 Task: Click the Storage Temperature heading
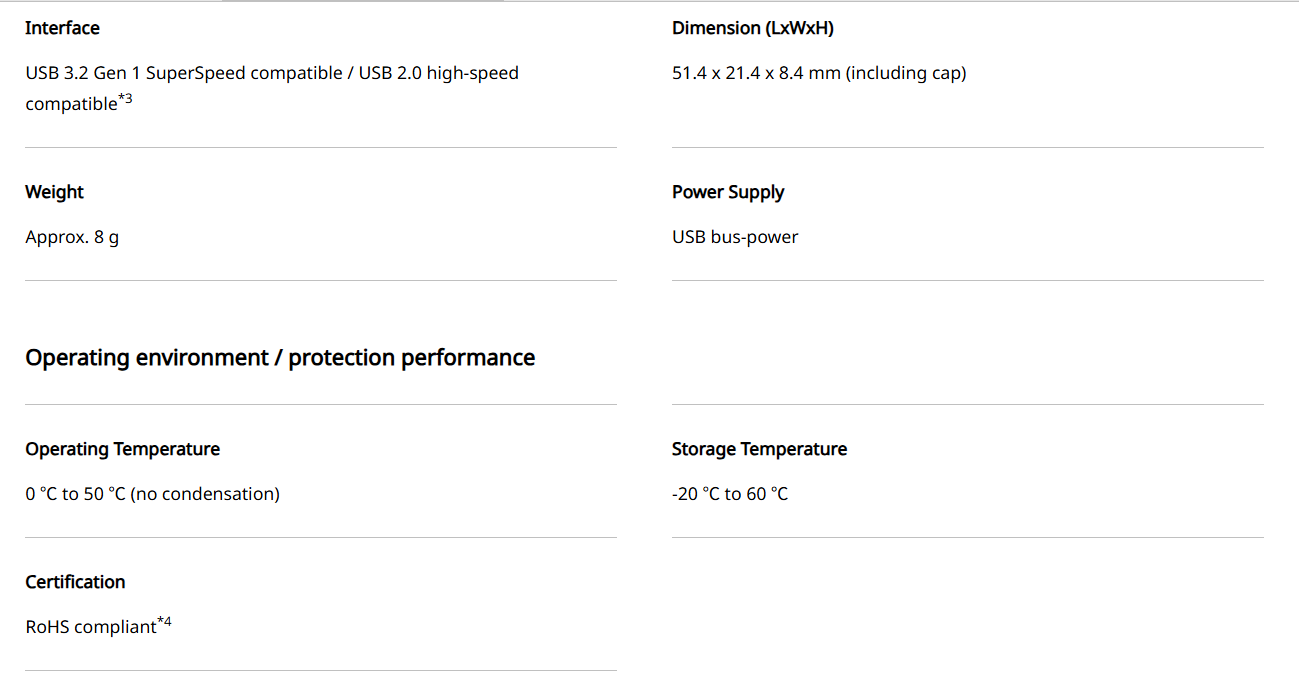(x=759, y=449)
